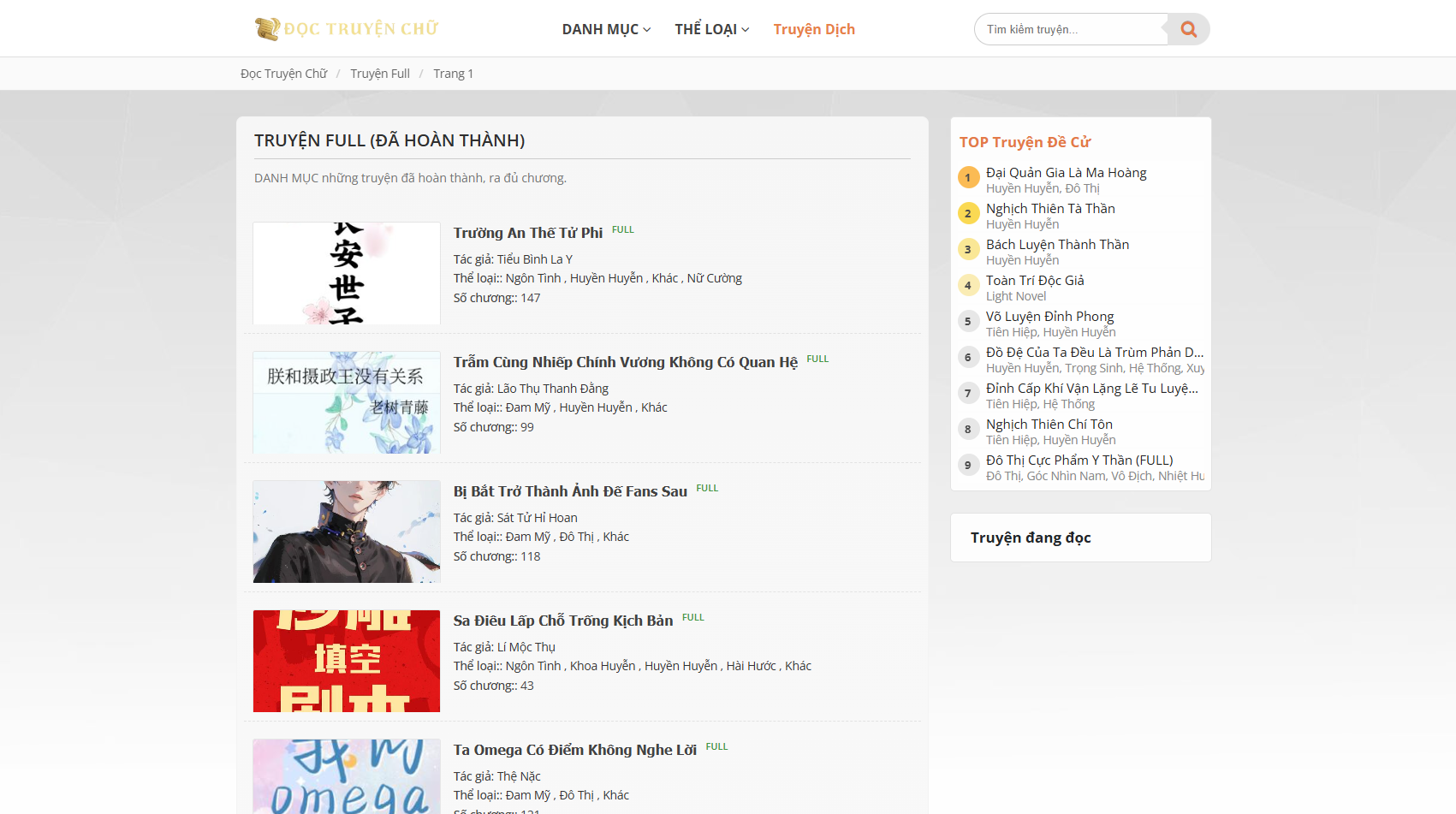Viewport: 1456px width, 814px height.
Task: Click the orange search magnifier button
Action: (1188, 29)
